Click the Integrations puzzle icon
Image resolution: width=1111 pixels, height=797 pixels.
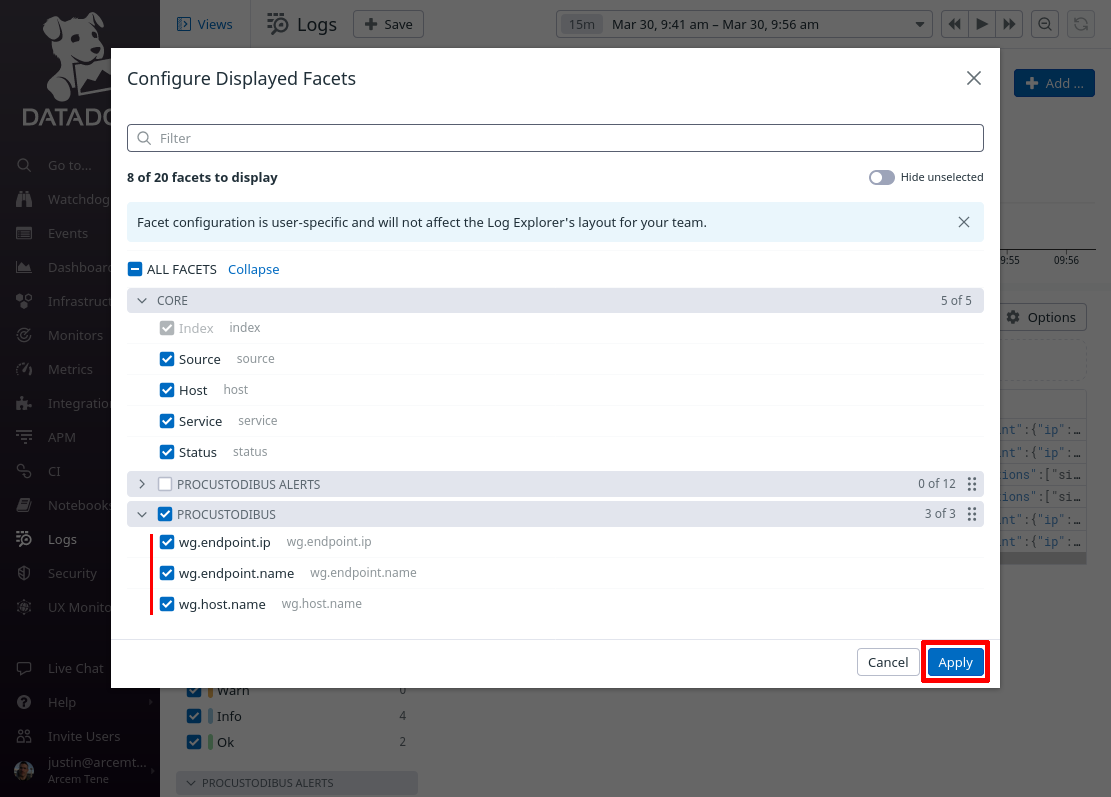coord(24,403)
